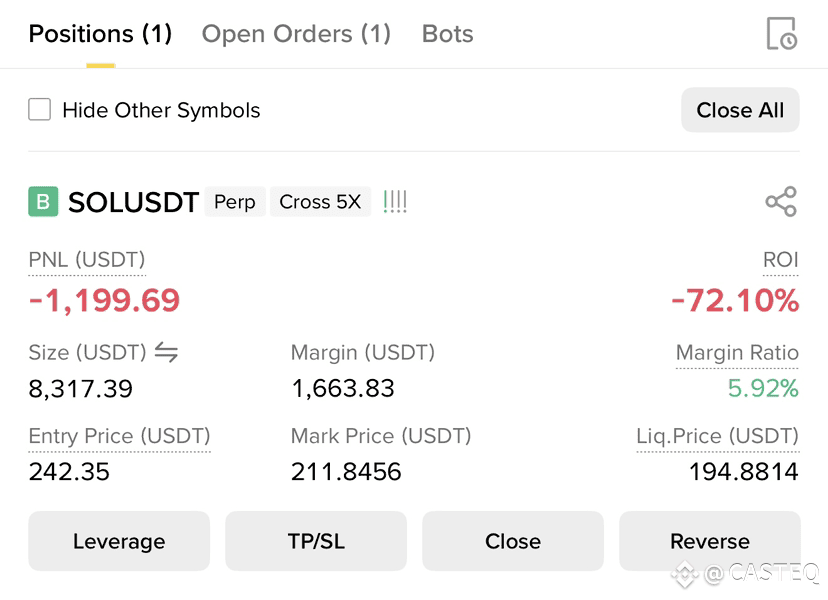Close the SOLUSDT position
The height and width of the screenshot is (600, 828).
(x=513, y=541)
